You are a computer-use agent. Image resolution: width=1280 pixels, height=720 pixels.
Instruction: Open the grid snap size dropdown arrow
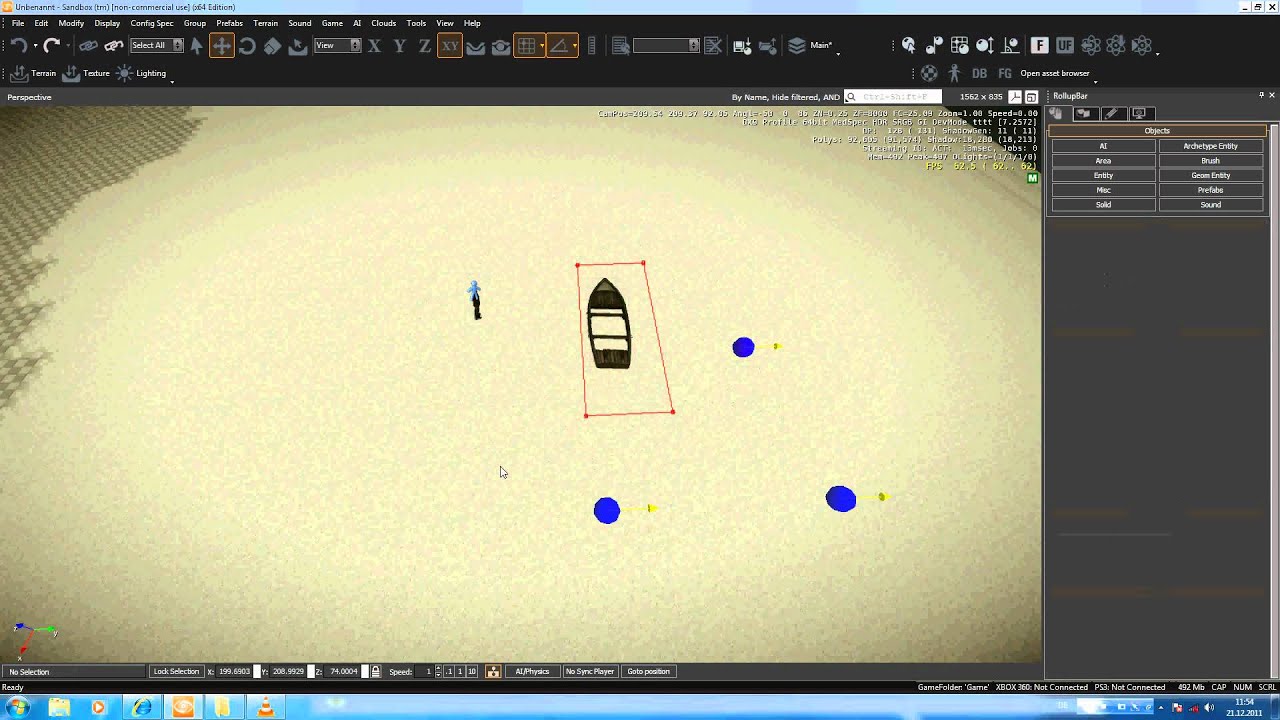[542, 45]
